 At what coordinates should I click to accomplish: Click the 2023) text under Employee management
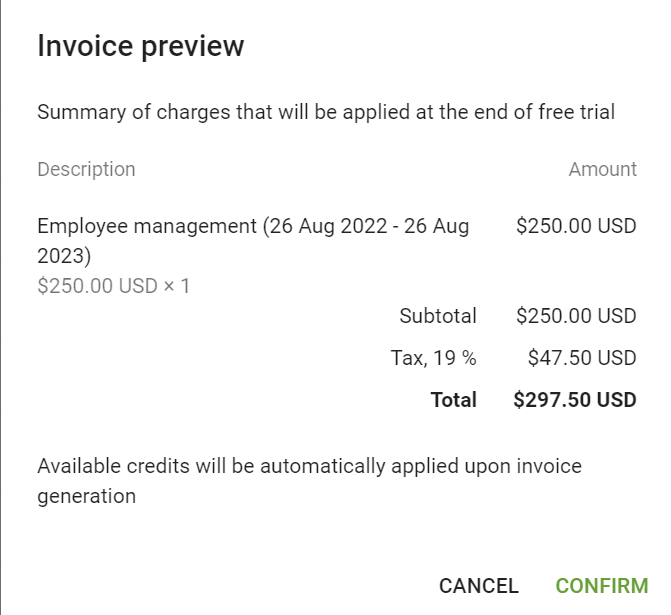64,255
